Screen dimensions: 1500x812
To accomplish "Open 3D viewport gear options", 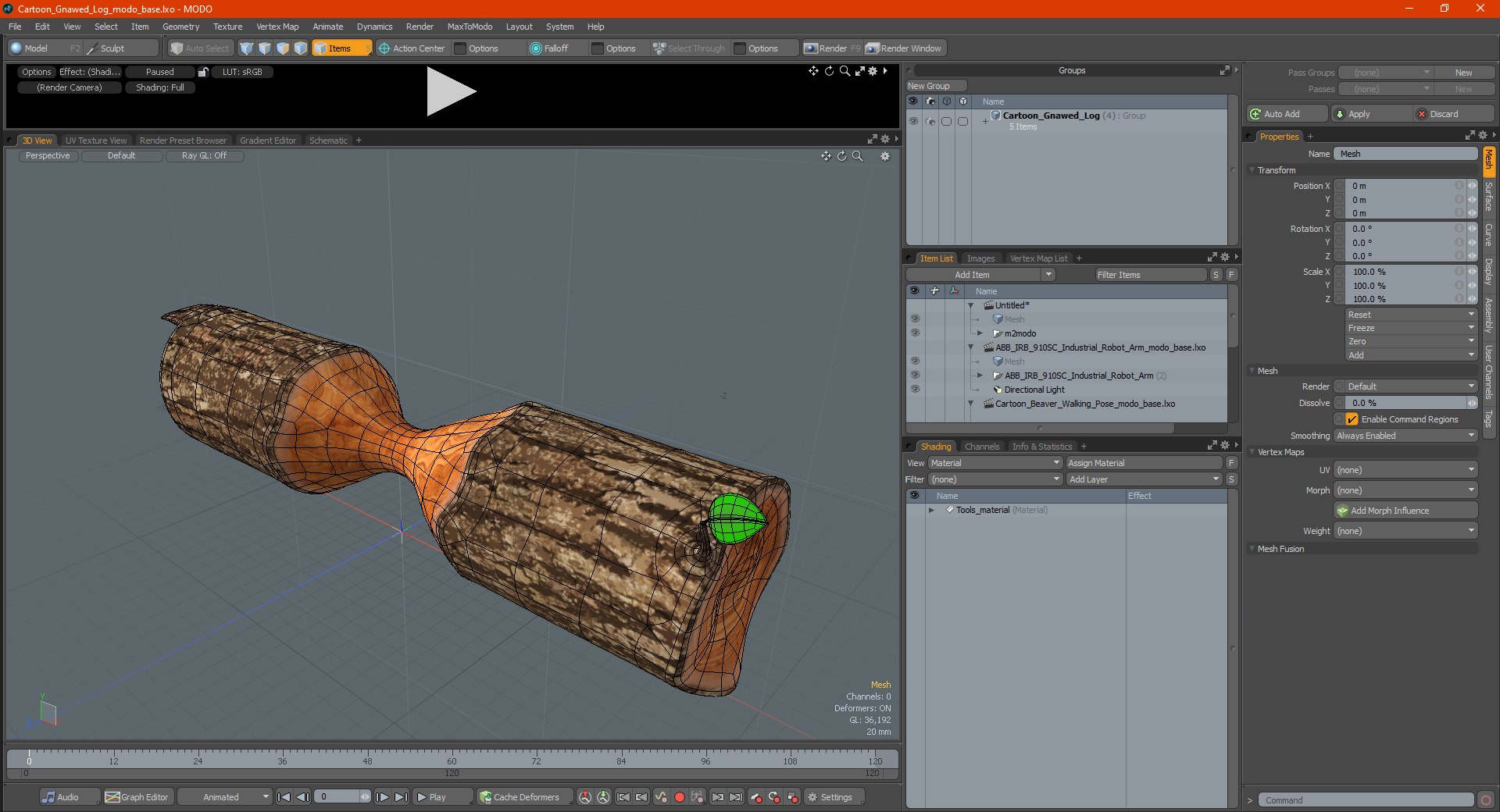I will pos(885,156).
